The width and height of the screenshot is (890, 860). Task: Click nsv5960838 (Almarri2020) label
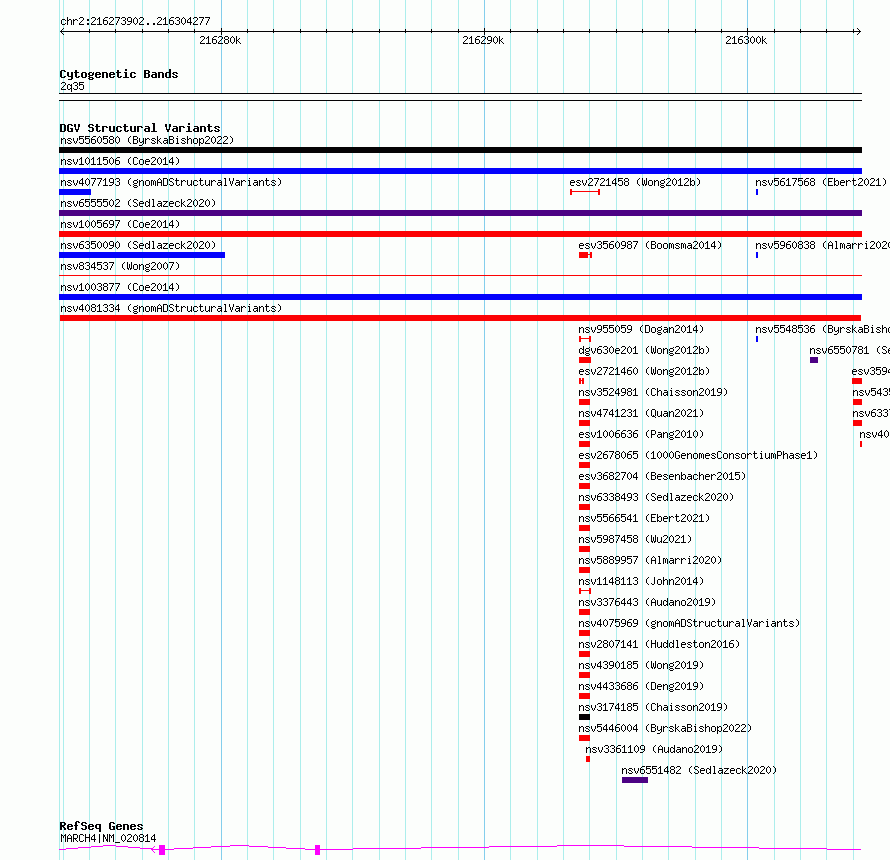click(822, 245)
